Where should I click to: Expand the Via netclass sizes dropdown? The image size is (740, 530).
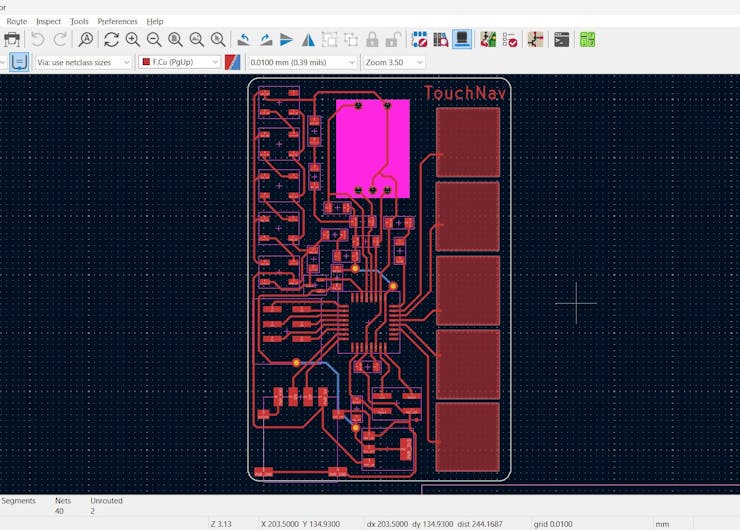click(84, 62)
